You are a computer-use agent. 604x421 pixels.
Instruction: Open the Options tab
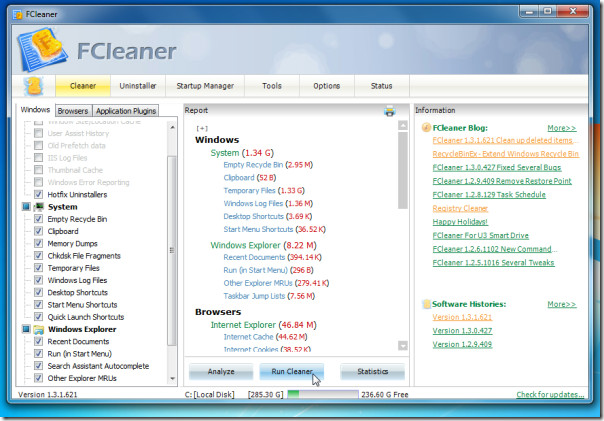tap(327, 86)
